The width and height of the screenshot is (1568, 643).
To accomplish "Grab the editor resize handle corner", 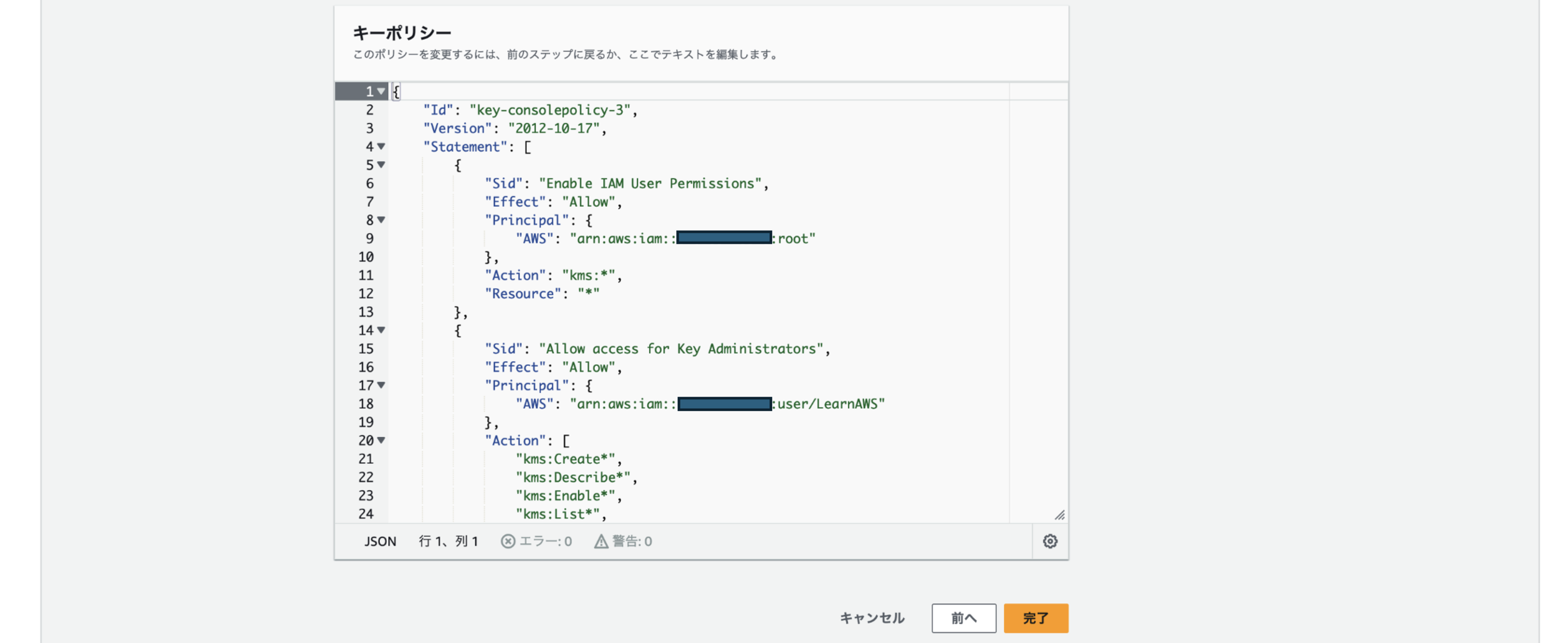I will tap(1060, 515).
